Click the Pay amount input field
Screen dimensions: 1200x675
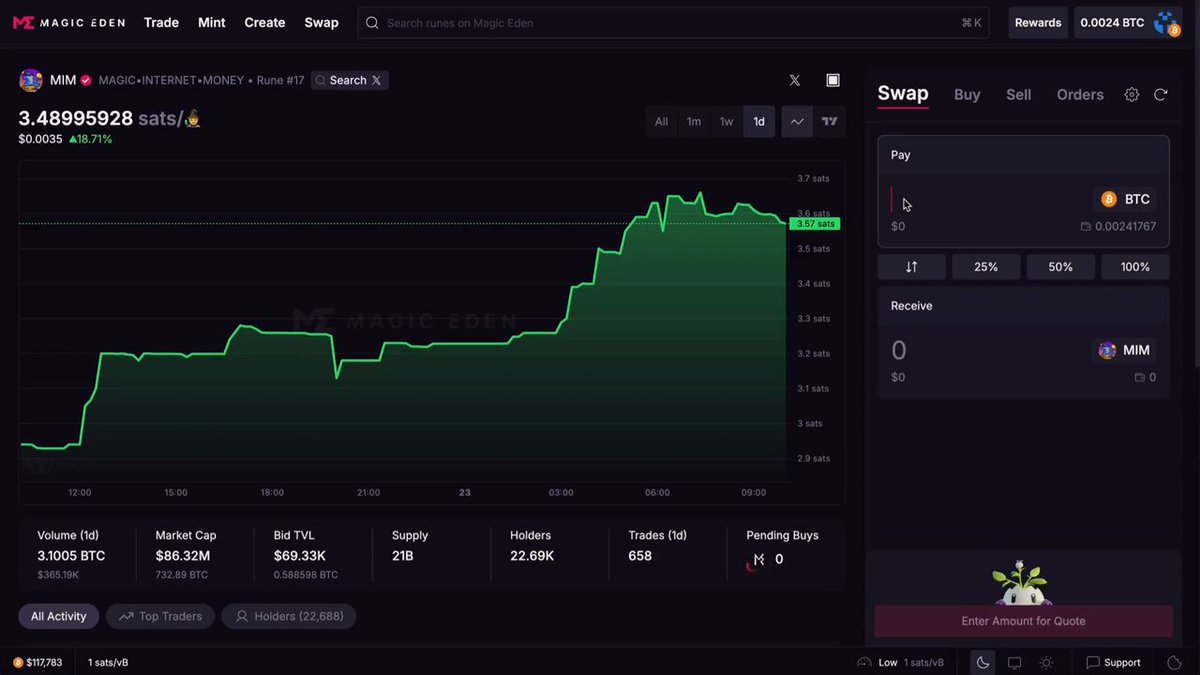[985, 200]
